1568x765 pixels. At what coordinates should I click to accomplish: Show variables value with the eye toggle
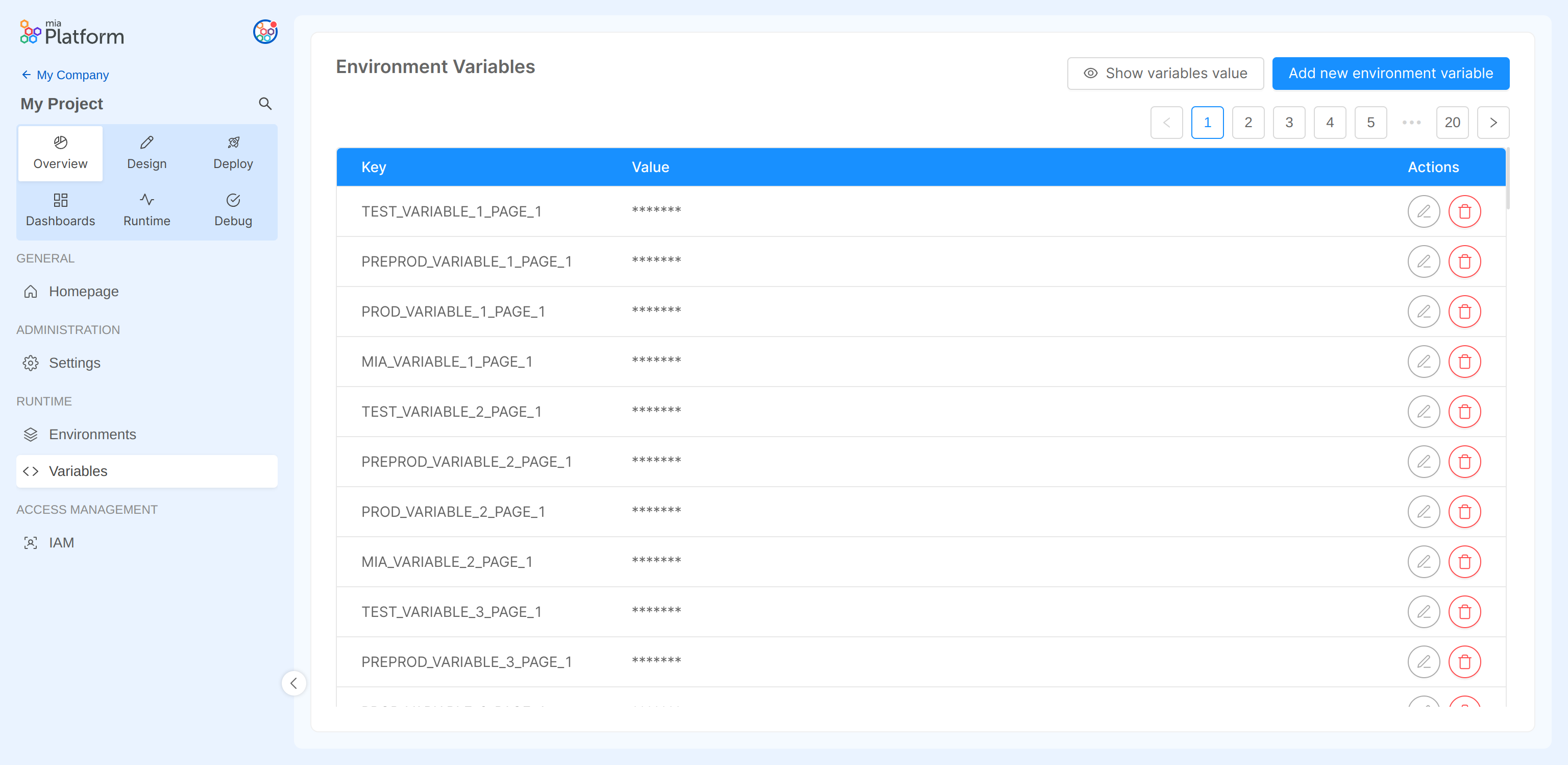(x=1164, y=73)
